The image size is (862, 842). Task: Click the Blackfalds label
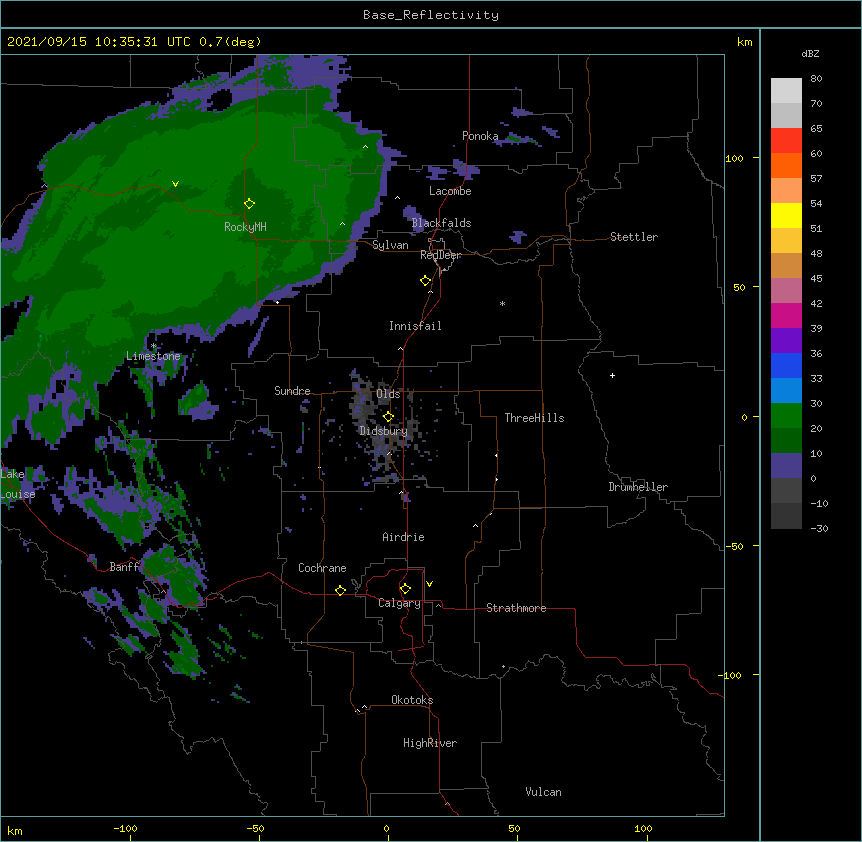coord(441,223)
